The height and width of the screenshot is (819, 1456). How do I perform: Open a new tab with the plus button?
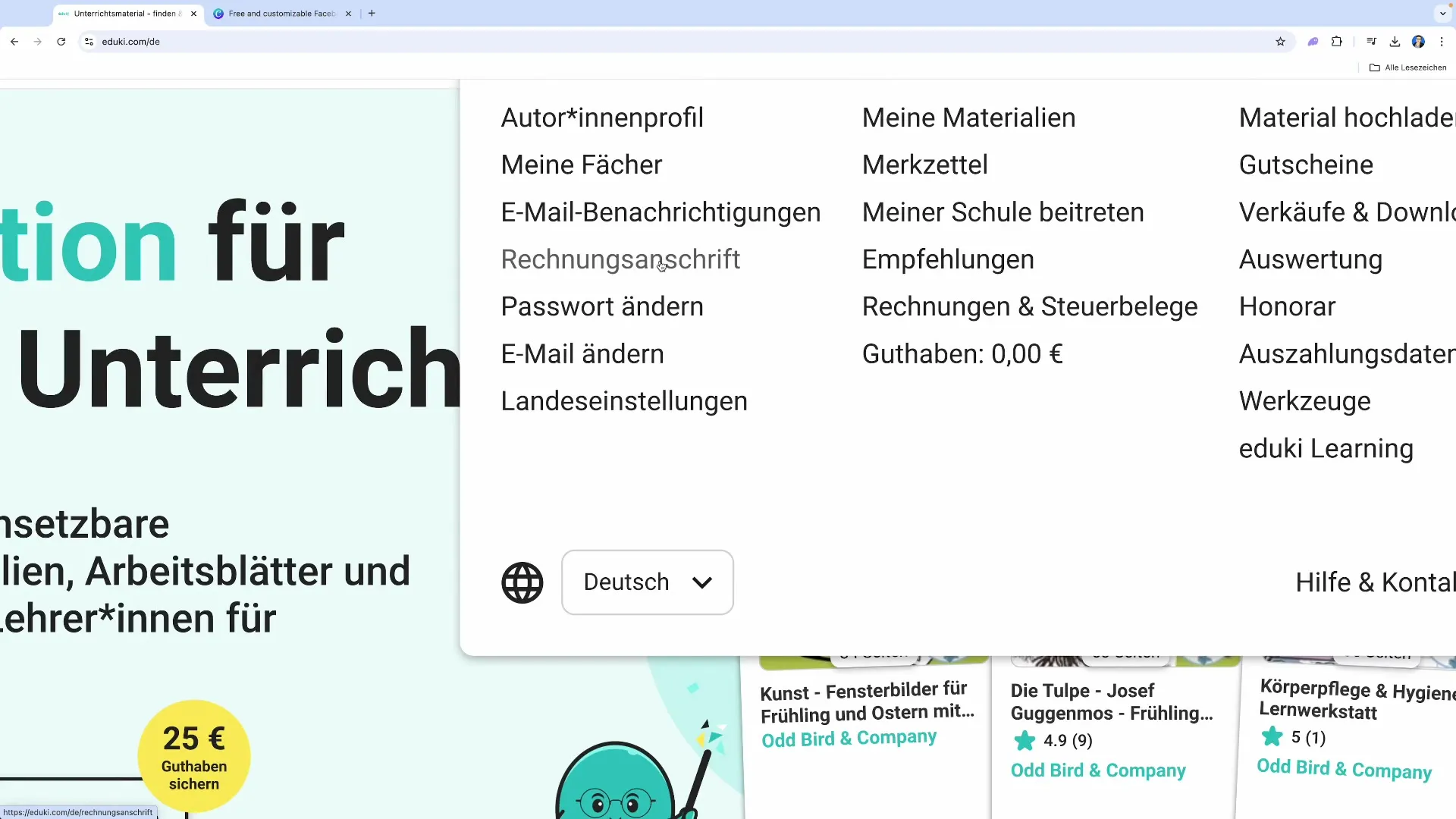click(x=371, y=13)
